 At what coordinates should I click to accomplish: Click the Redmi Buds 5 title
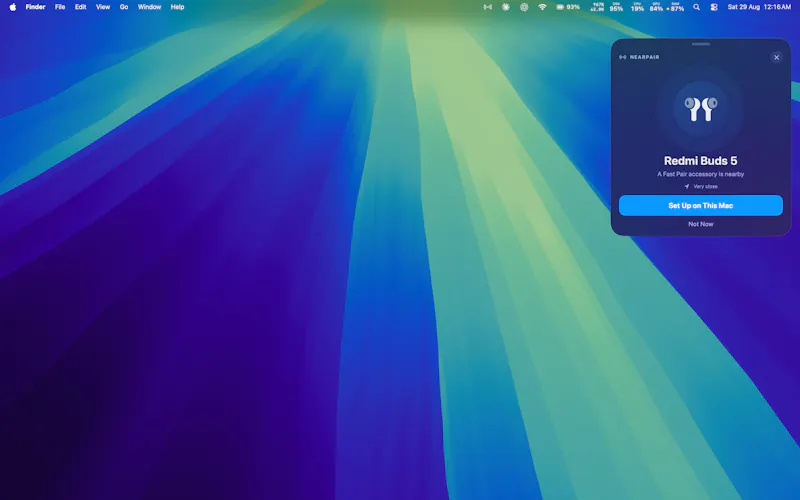point(701,161)
